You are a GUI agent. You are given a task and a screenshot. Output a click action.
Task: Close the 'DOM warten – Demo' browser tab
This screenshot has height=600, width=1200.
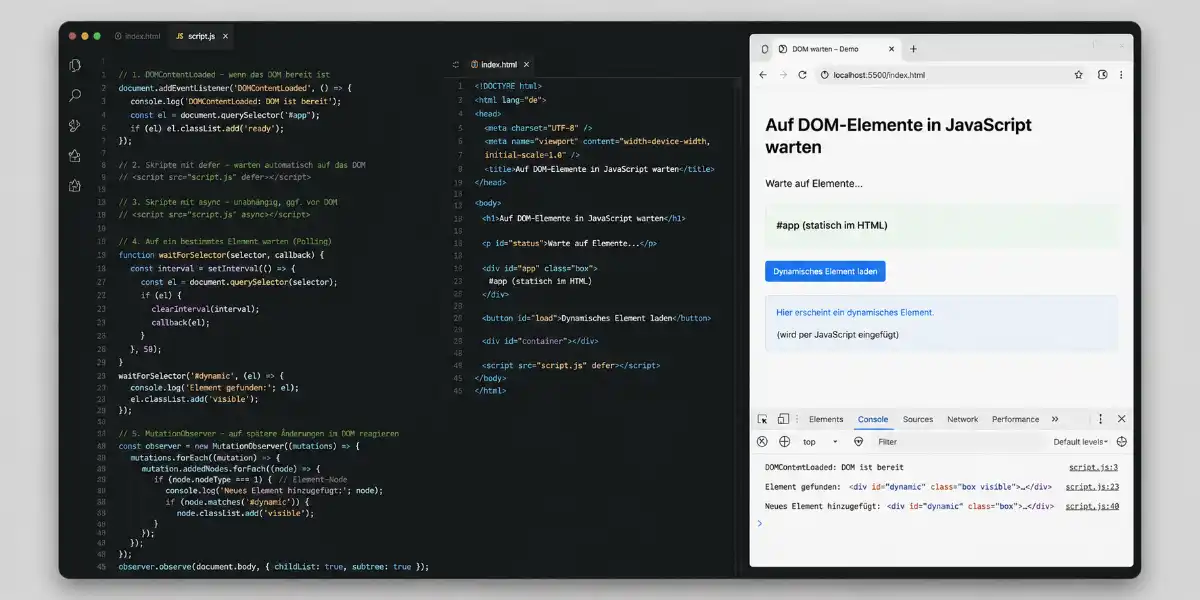(x=890, y=49)
